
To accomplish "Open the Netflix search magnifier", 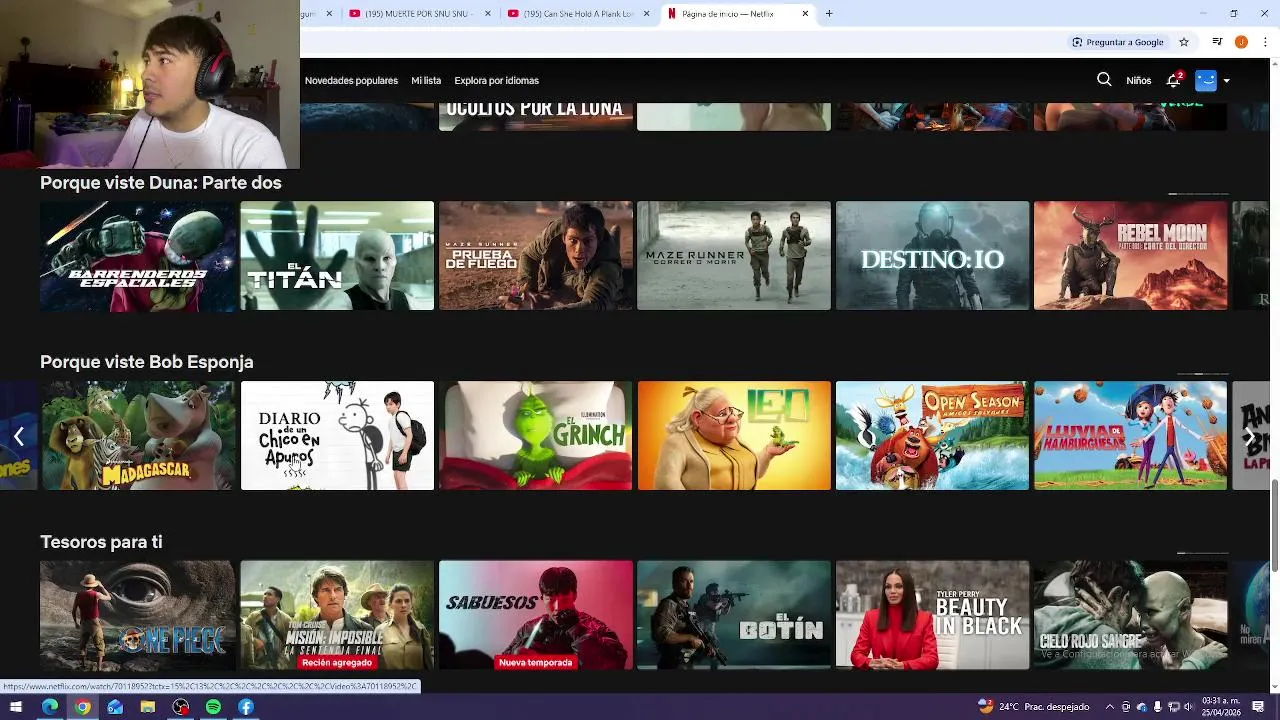I will [x=1104, y=80].
